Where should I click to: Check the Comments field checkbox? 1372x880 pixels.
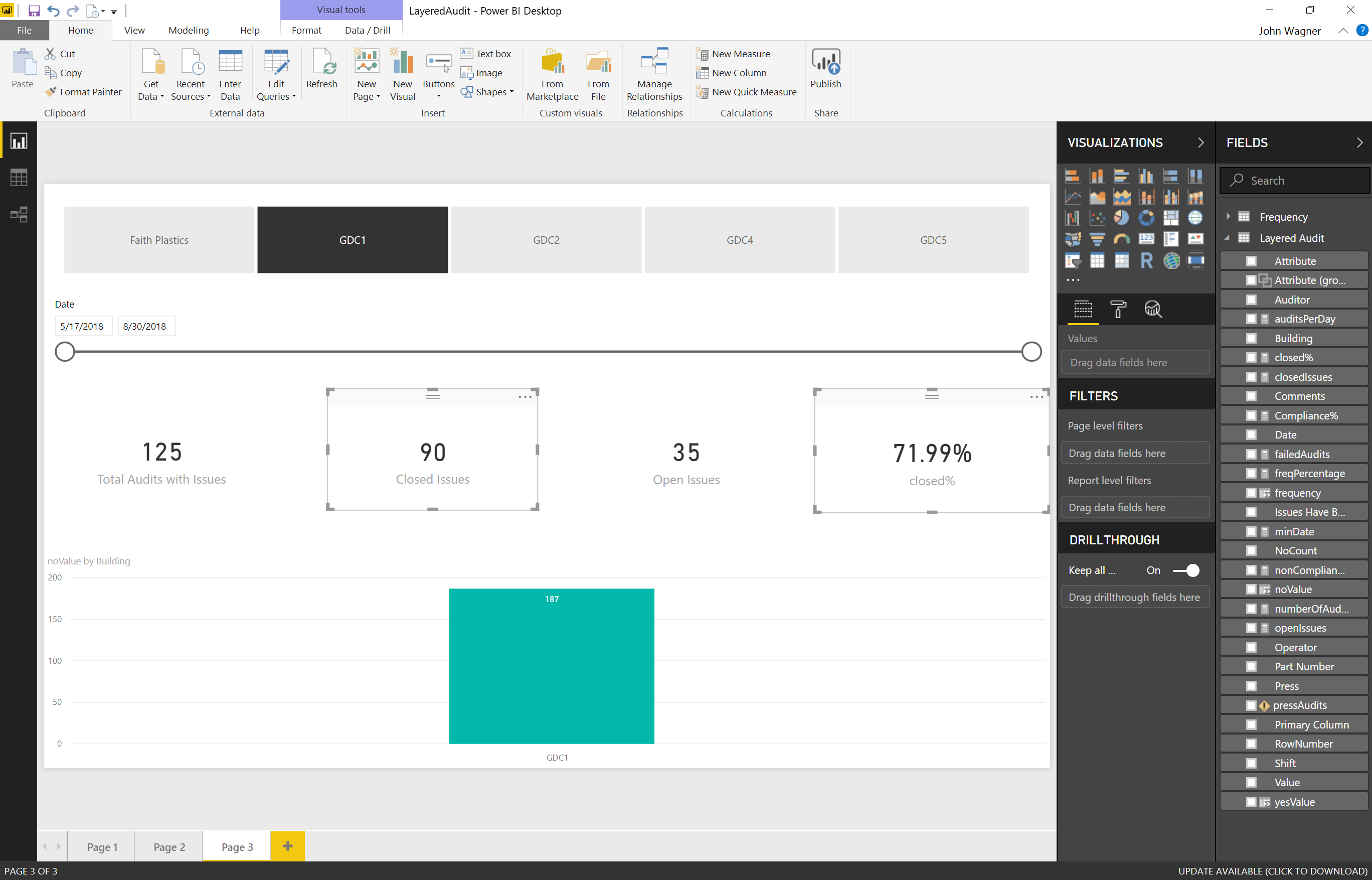(1251, 396)
